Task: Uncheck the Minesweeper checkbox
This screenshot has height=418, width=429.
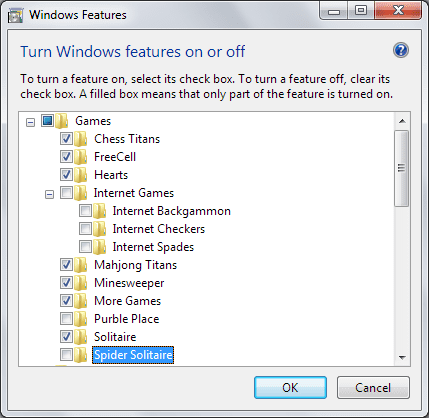Action: pos(66,282)
